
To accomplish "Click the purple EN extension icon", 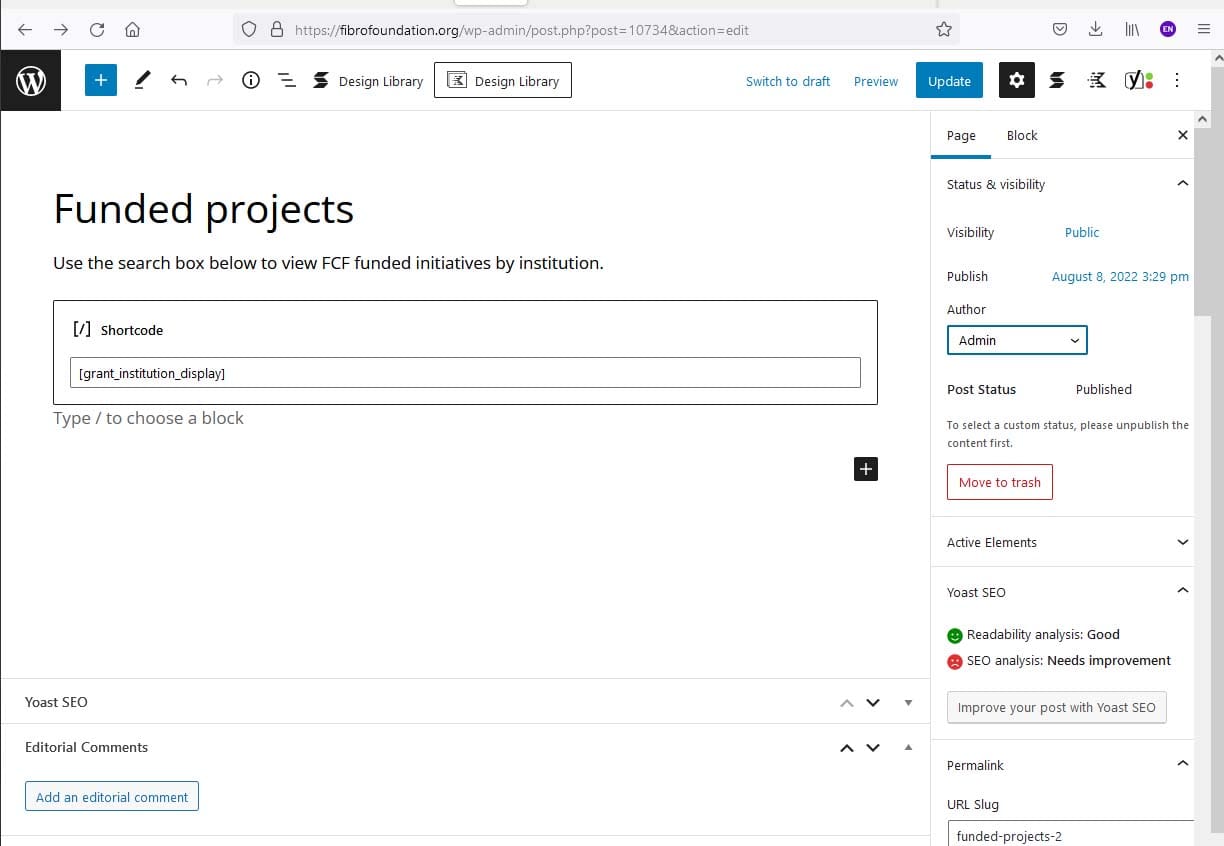I will click(1168, 29).
